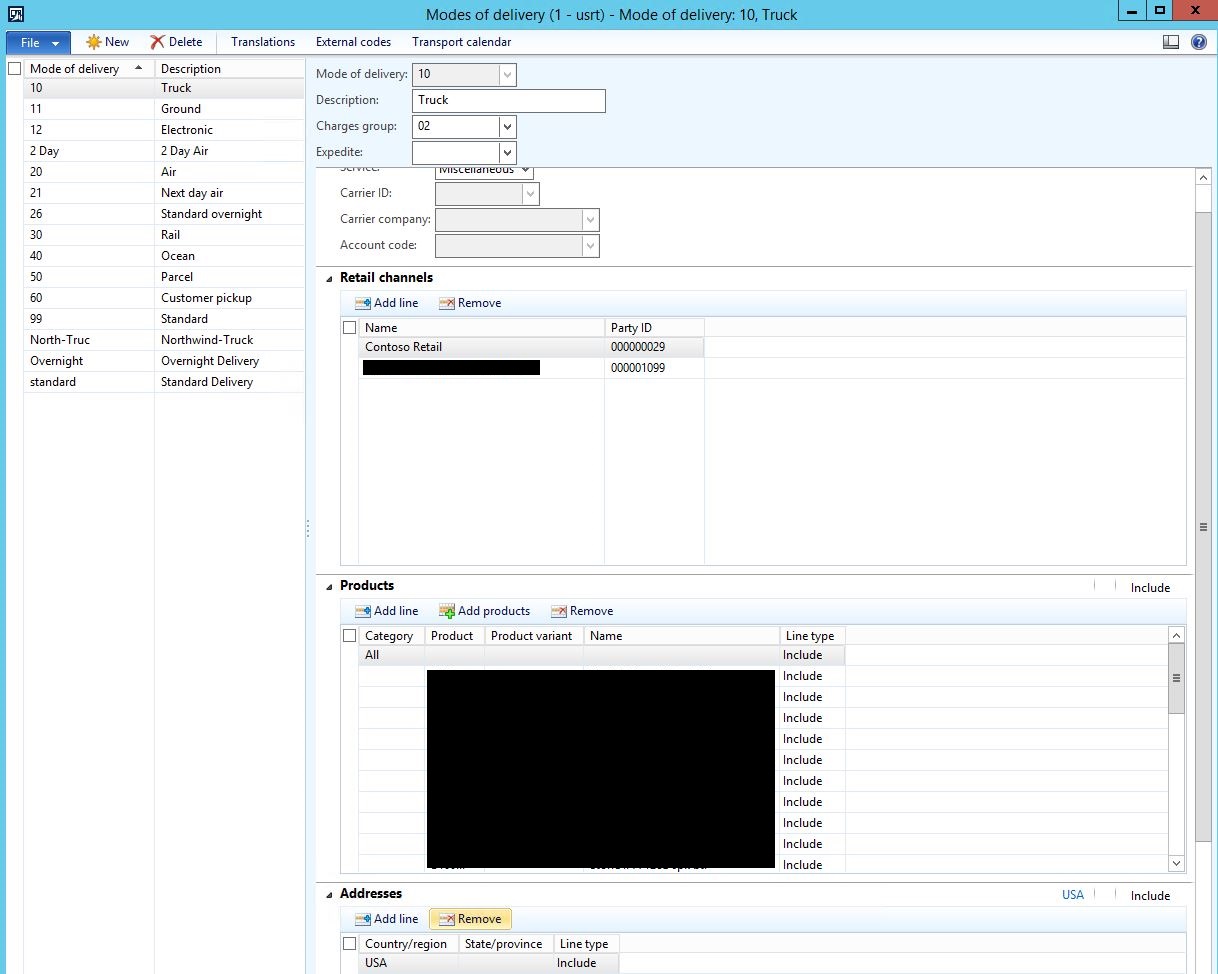The width and height of the screenshot is (1218, 974).
Task: Sort by the Mode of delivery column header
Action: (x=89, y=69)
